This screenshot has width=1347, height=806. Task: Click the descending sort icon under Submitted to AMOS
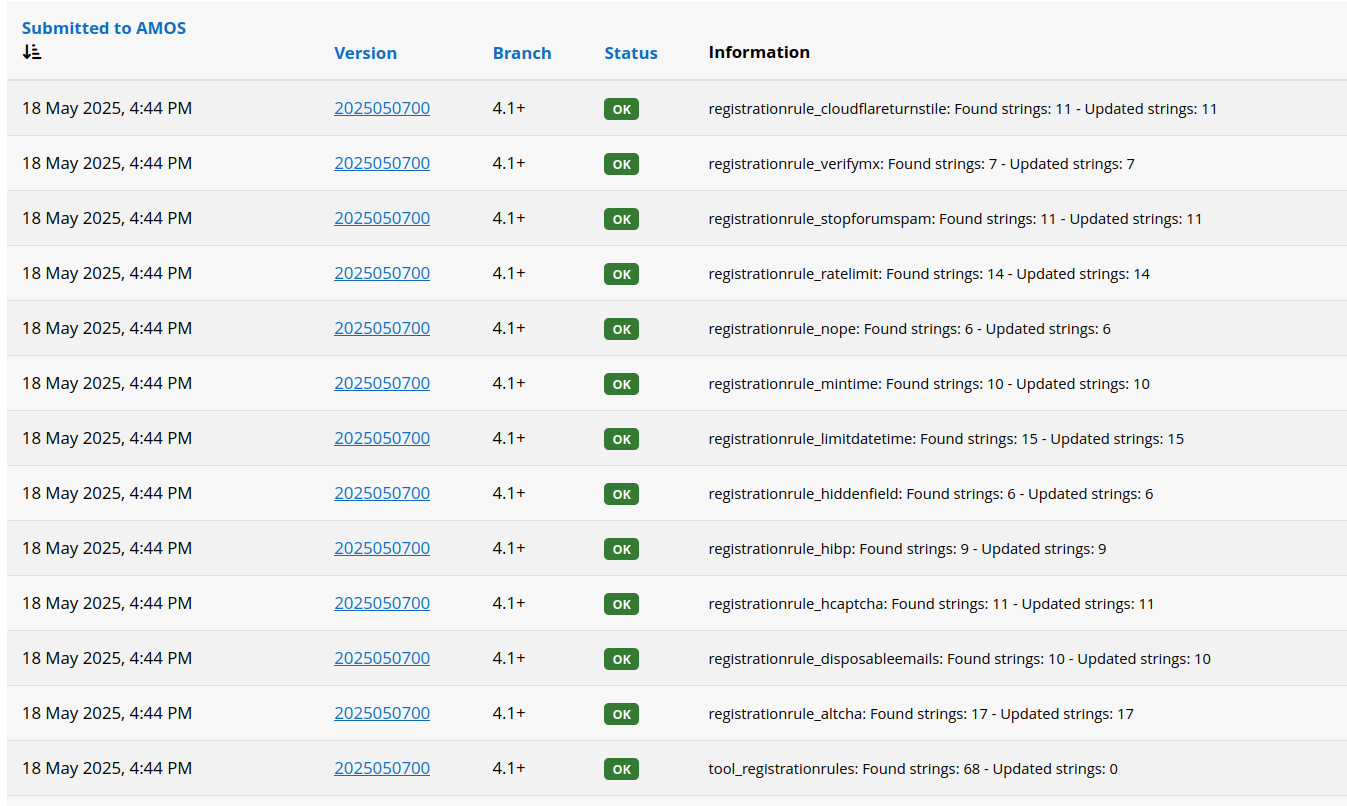point(32,52)
